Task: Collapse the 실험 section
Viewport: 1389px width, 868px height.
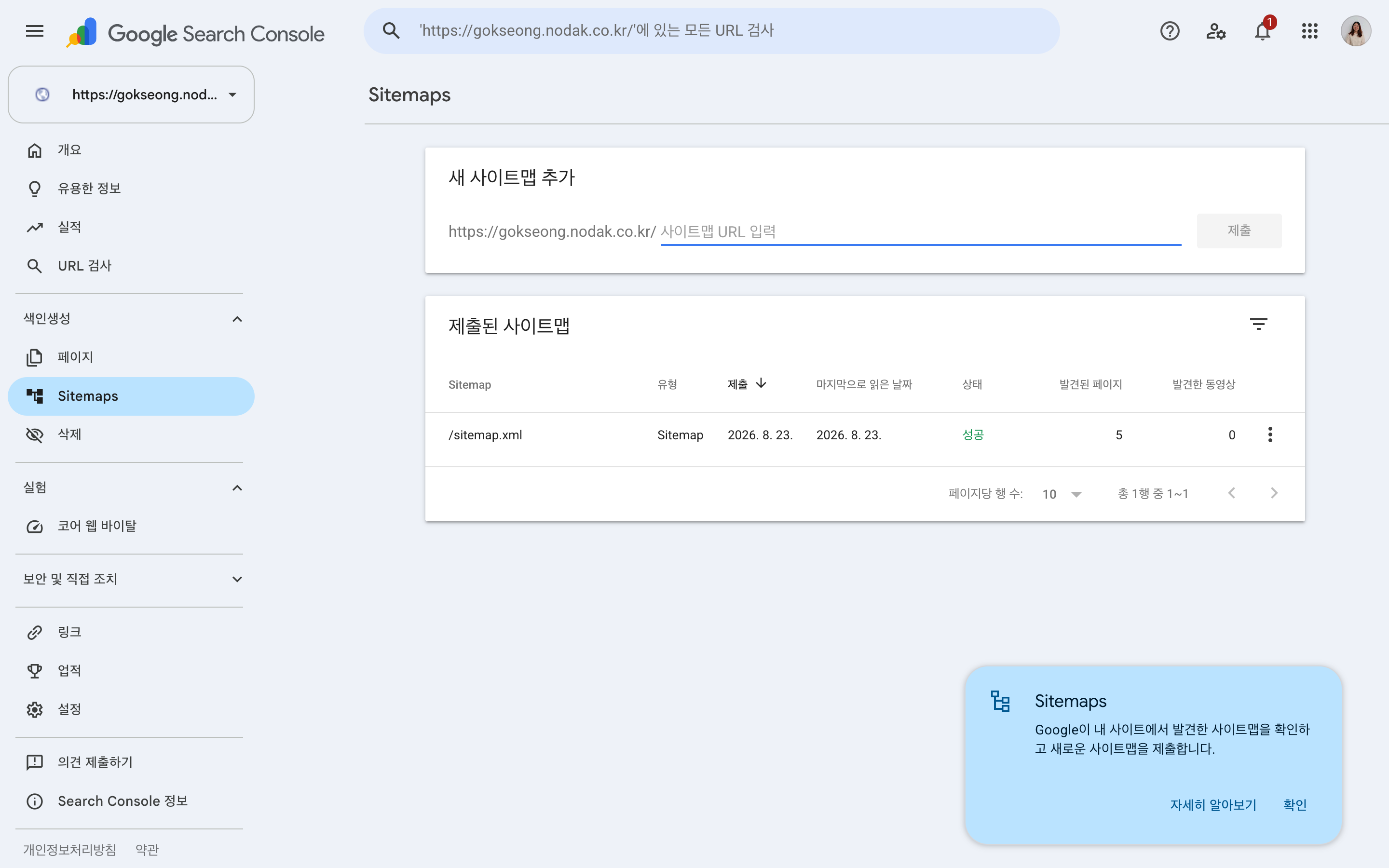Action: 237,488
